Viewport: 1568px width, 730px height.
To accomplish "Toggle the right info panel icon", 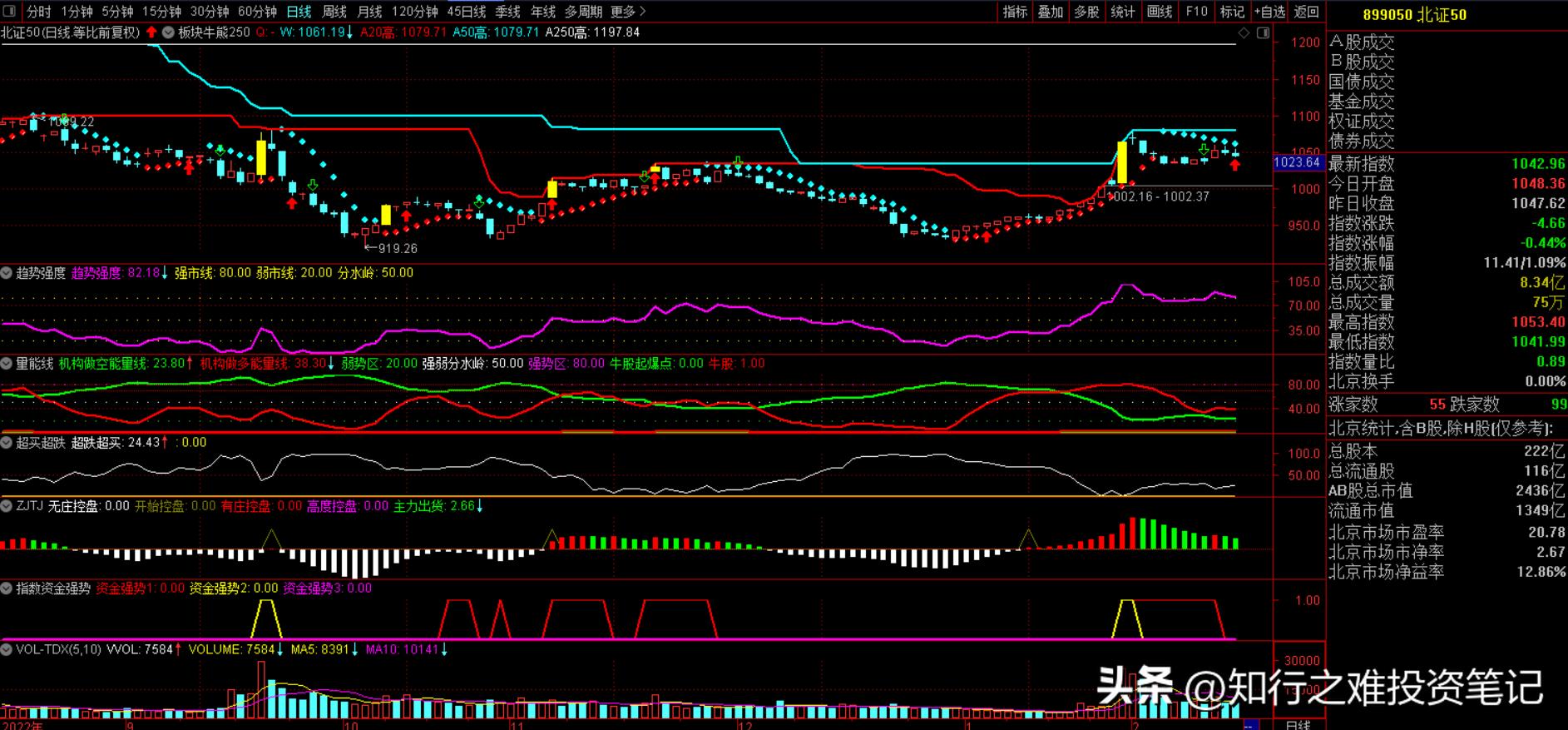I will (1263, 32).
